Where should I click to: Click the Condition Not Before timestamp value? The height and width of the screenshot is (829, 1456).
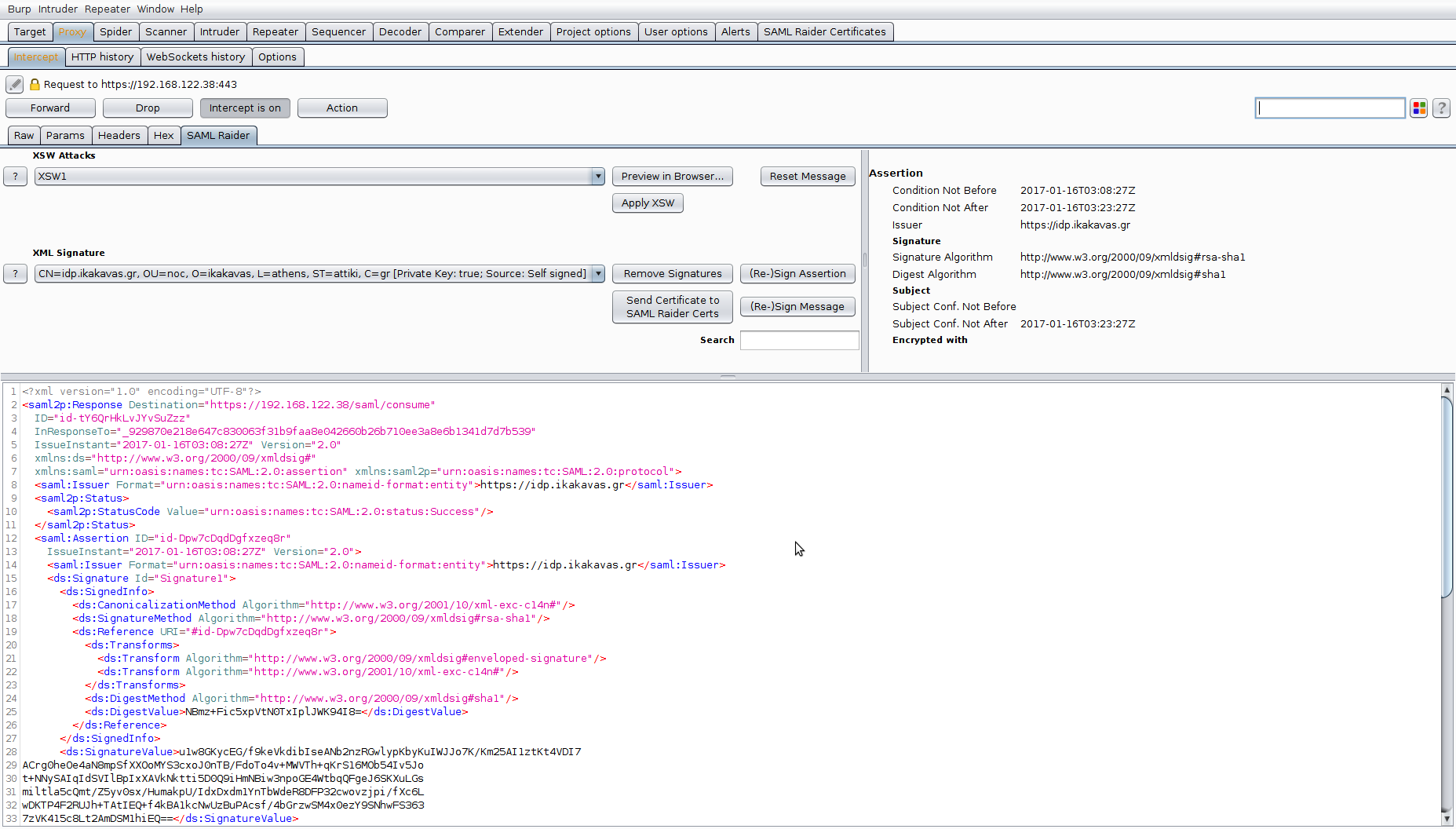click(x=1078, y=191)
